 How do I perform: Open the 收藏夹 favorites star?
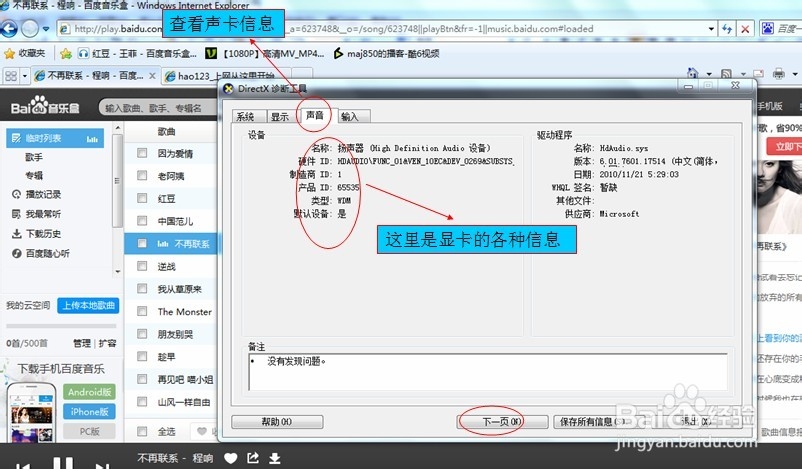coord(25,53)
